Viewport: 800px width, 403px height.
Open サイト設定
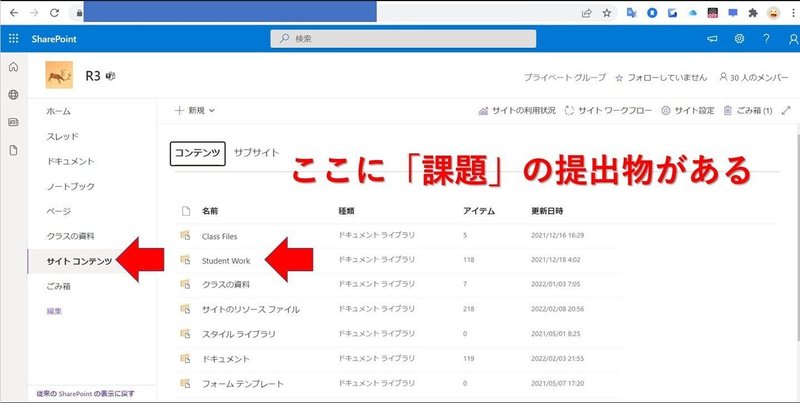[688, 110]
